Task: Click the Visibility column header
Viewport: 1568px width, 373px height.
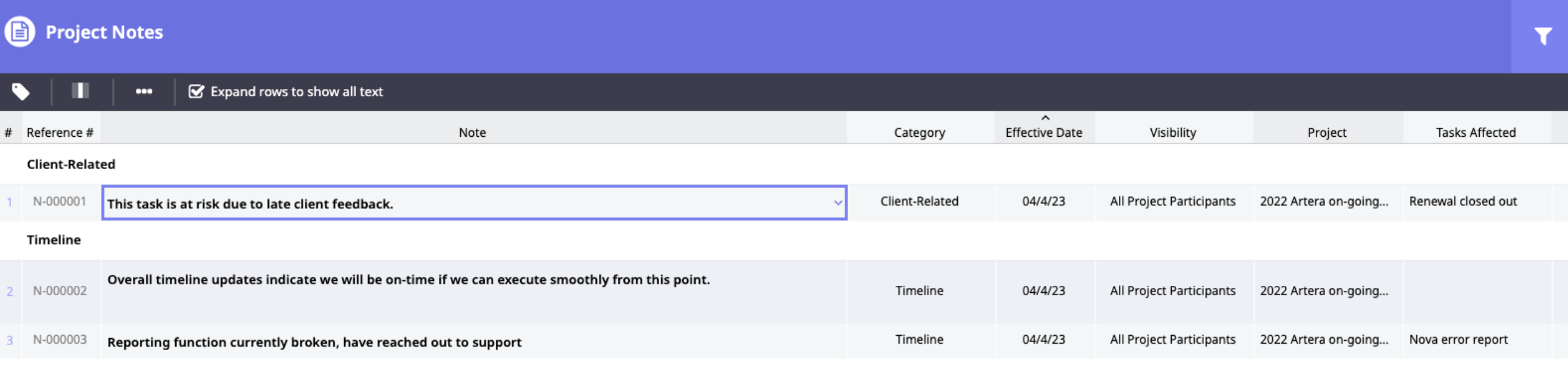Action: 1172,132
